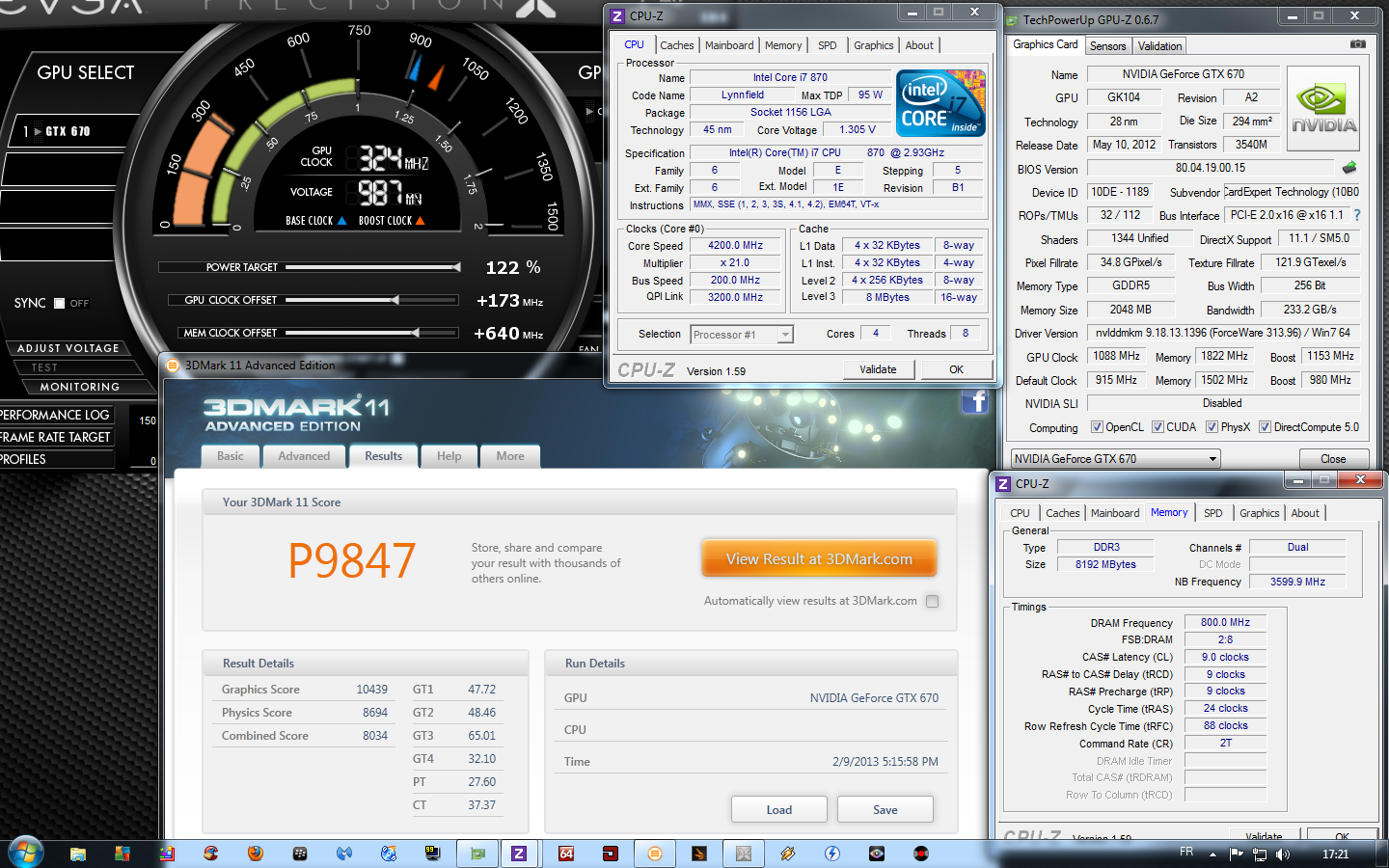Click the GPU-Z green card taskbar icon
Viewport: 1389px width, 868px height.
coord(477,854)
